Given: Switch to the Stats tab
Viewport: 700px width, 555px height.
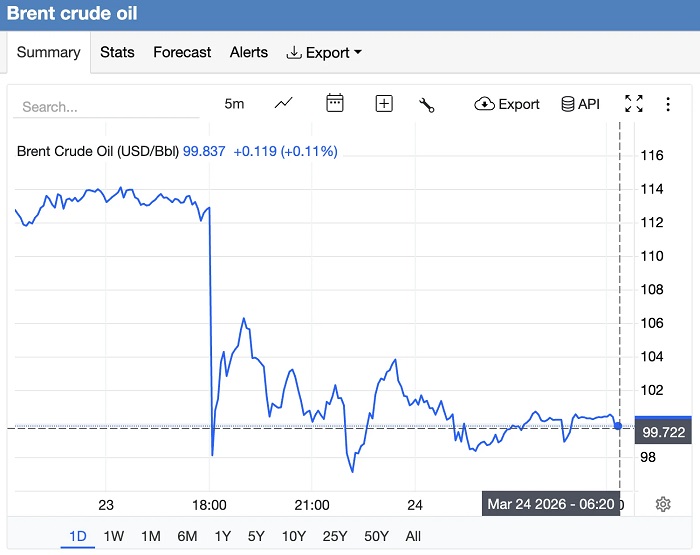Looking at the screenshot, I should click(117, 52).
